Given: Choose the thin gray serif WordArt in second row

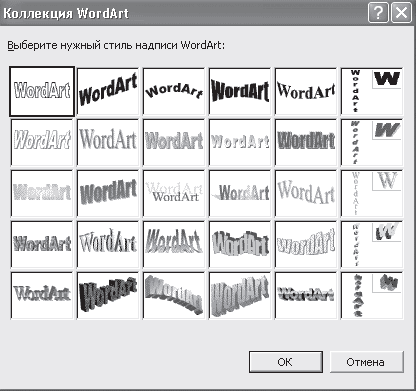Looking at the screenshot, I should point(108,142).
